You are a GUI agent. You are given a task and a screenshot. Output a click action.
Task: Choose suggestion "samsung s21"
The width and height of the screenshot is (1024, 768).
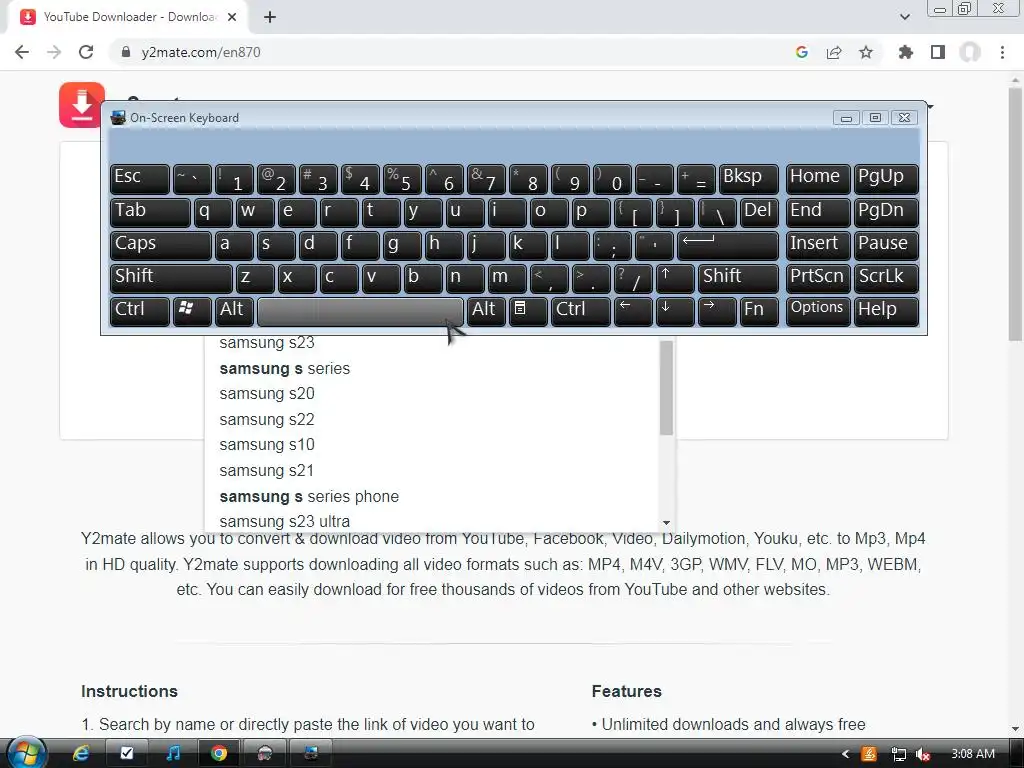click(x=432, y=470)
